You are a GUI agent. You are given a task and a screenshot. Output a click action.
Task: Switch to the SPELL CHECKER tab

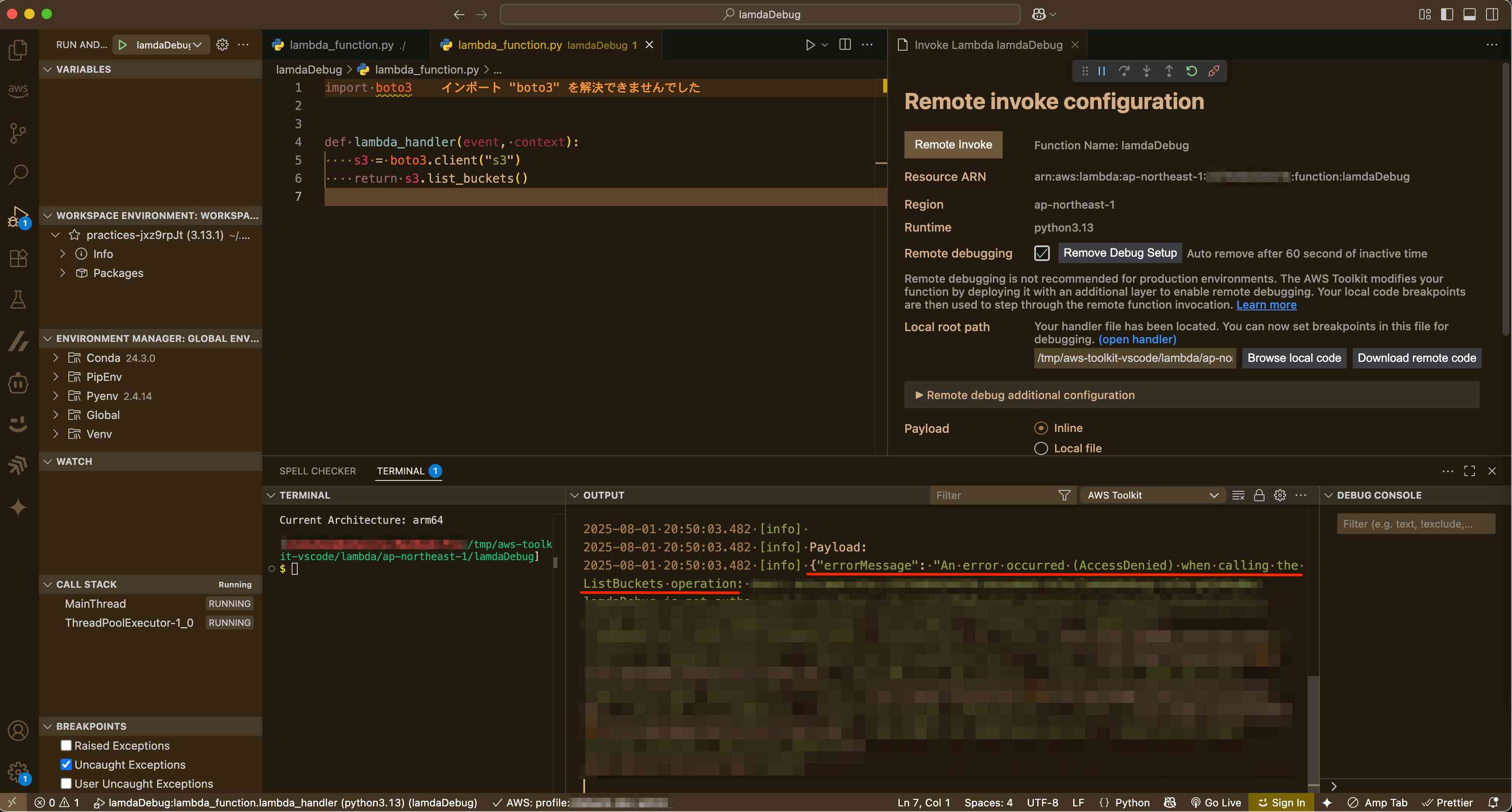tap(318, 471)
